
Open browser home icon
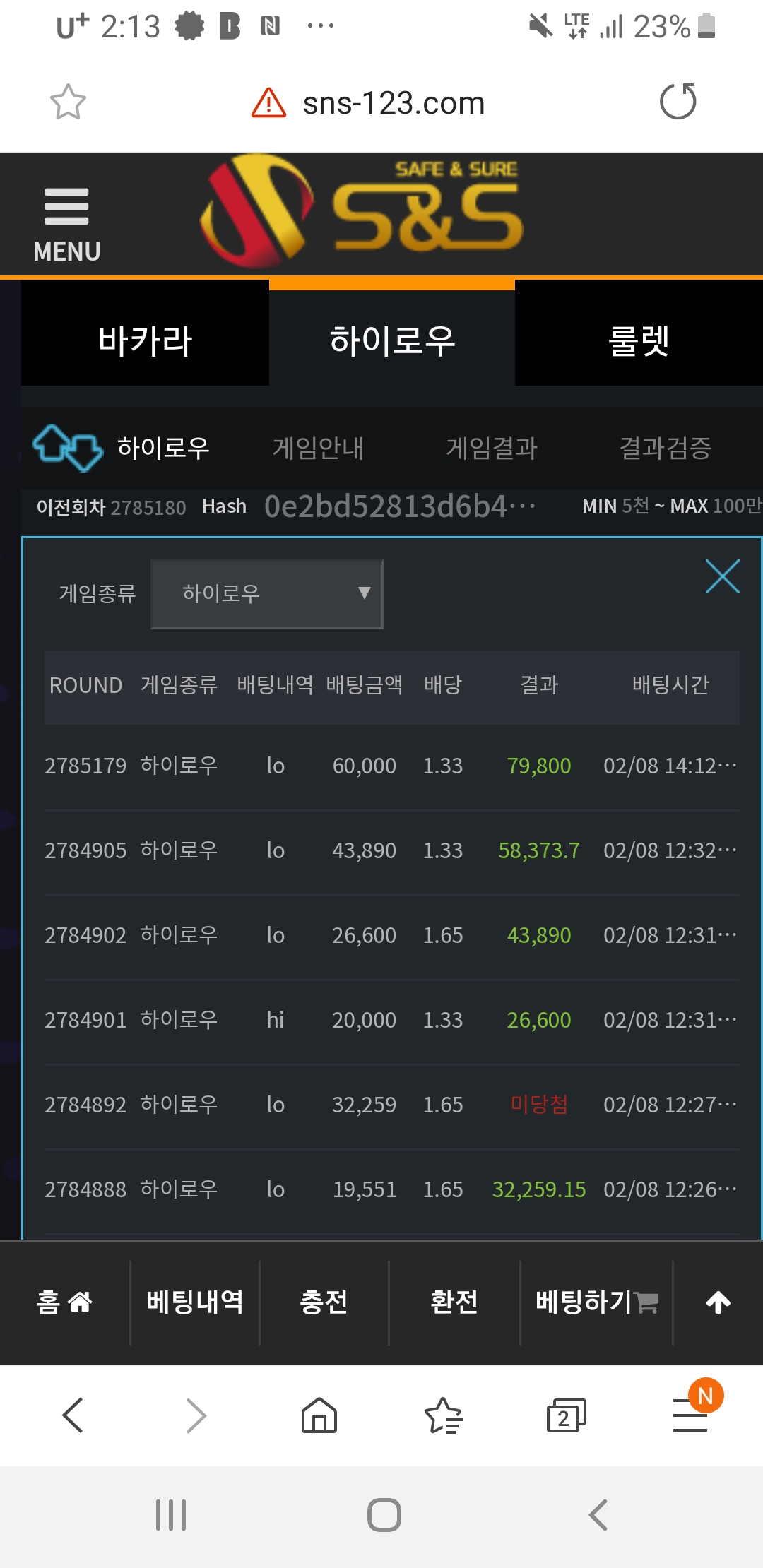[319, 1415]
